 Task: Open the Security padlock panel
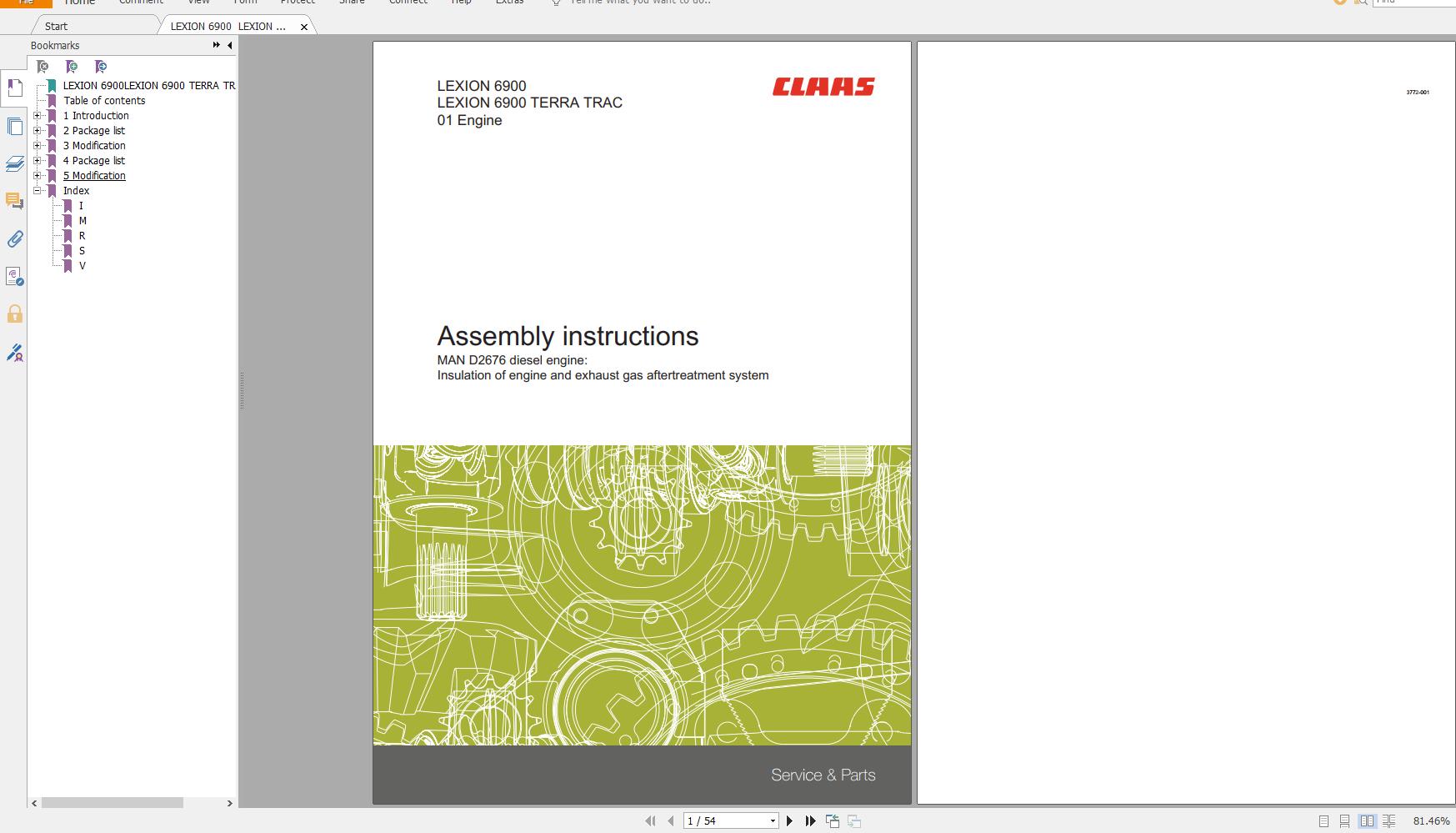14,314
